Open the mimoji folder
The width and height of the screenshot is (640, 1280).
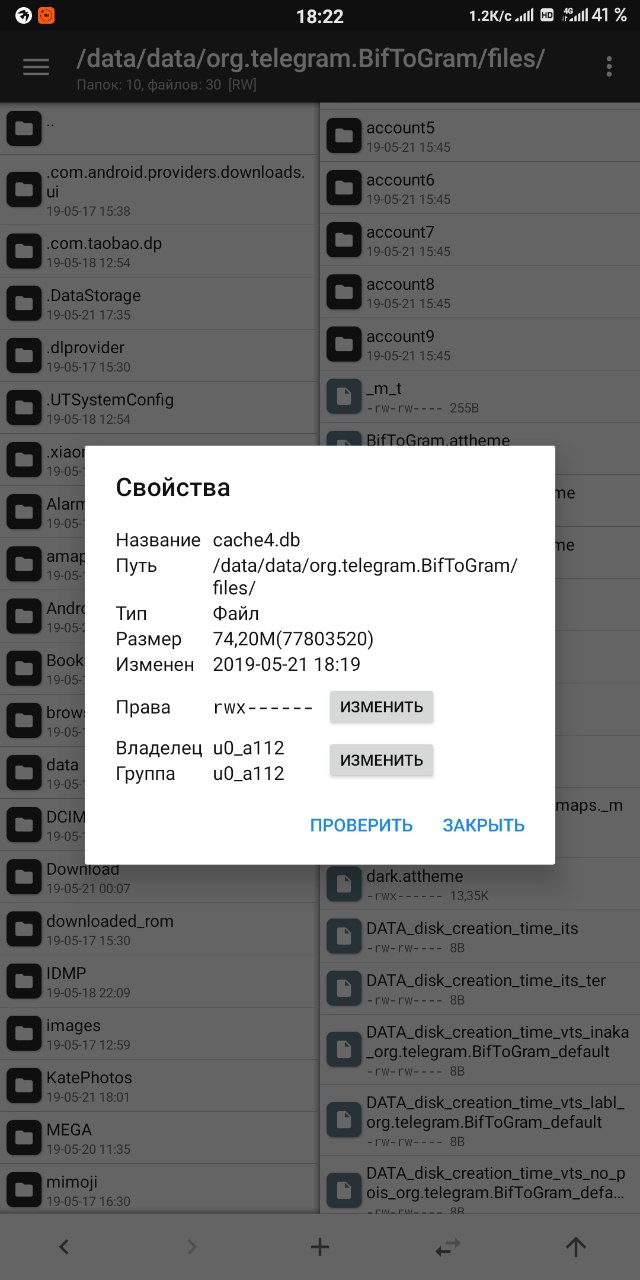[x=160, y=1189]
